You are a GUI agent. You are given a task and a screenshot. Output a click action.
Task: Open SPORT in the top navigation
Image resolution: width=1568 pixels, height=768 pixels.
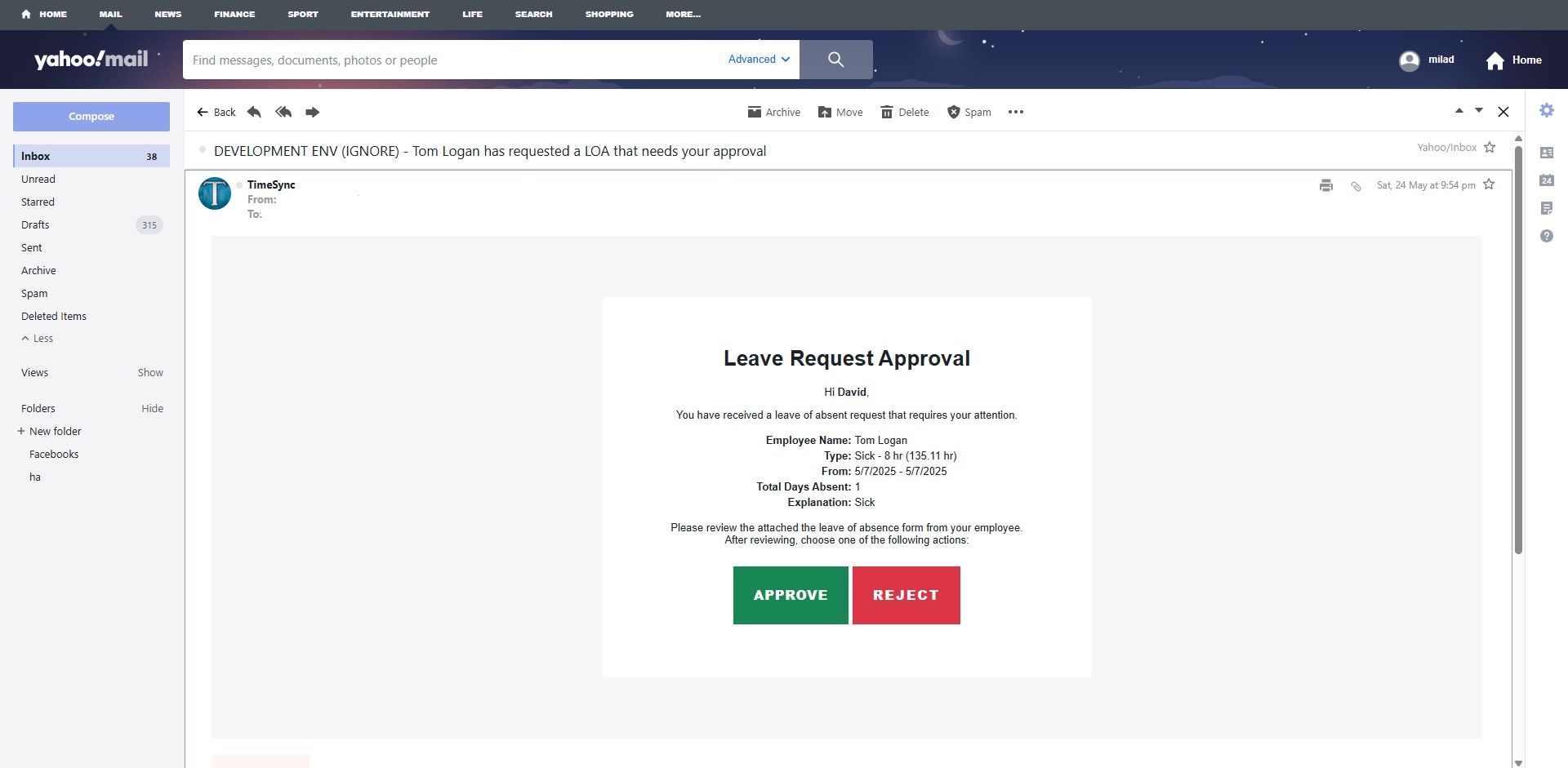[x=303, y=14]
